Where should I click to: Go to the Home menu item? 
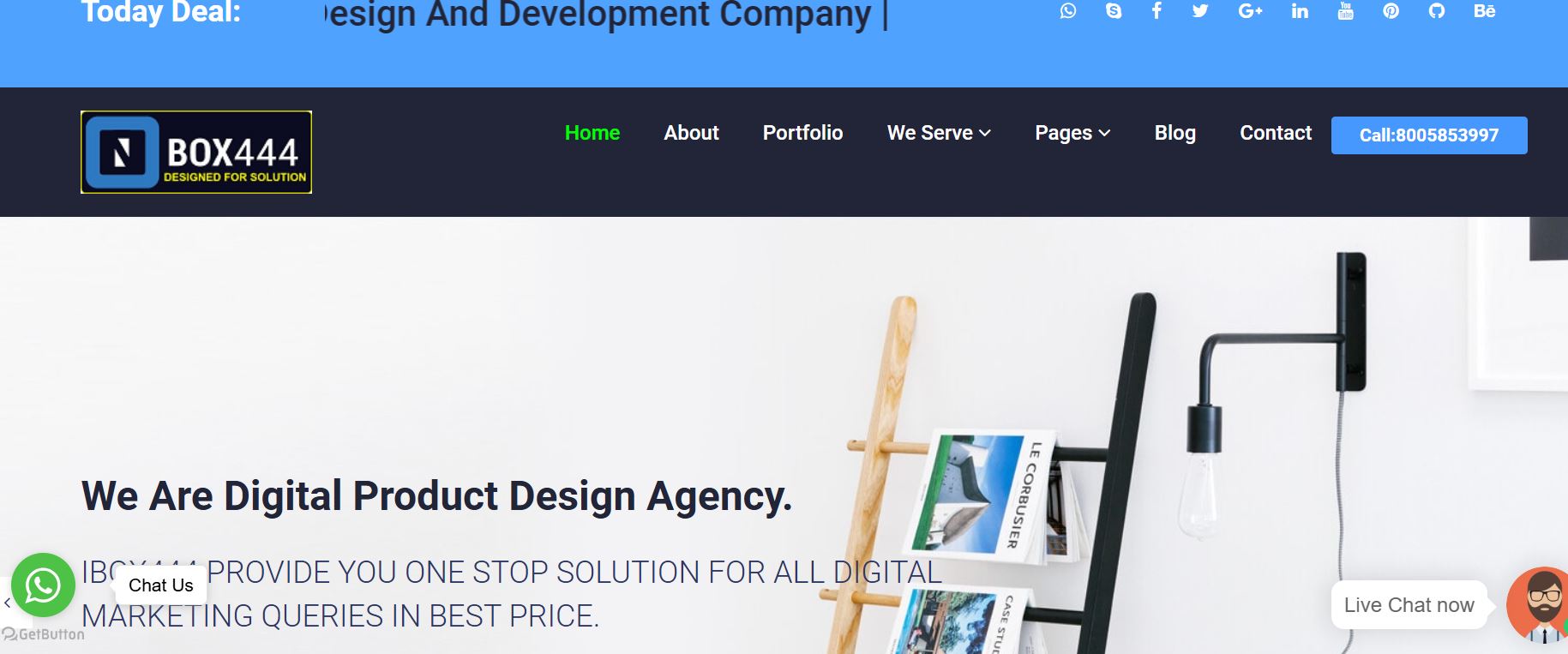tap(592, 133)
